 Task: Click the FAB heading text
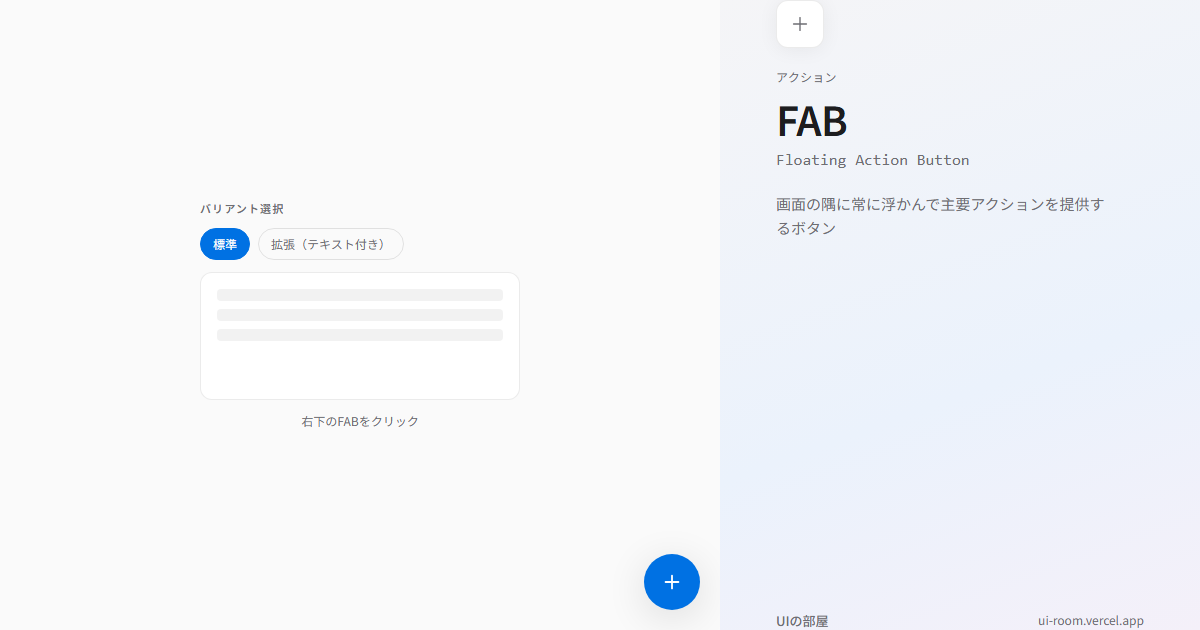point(812,121)
